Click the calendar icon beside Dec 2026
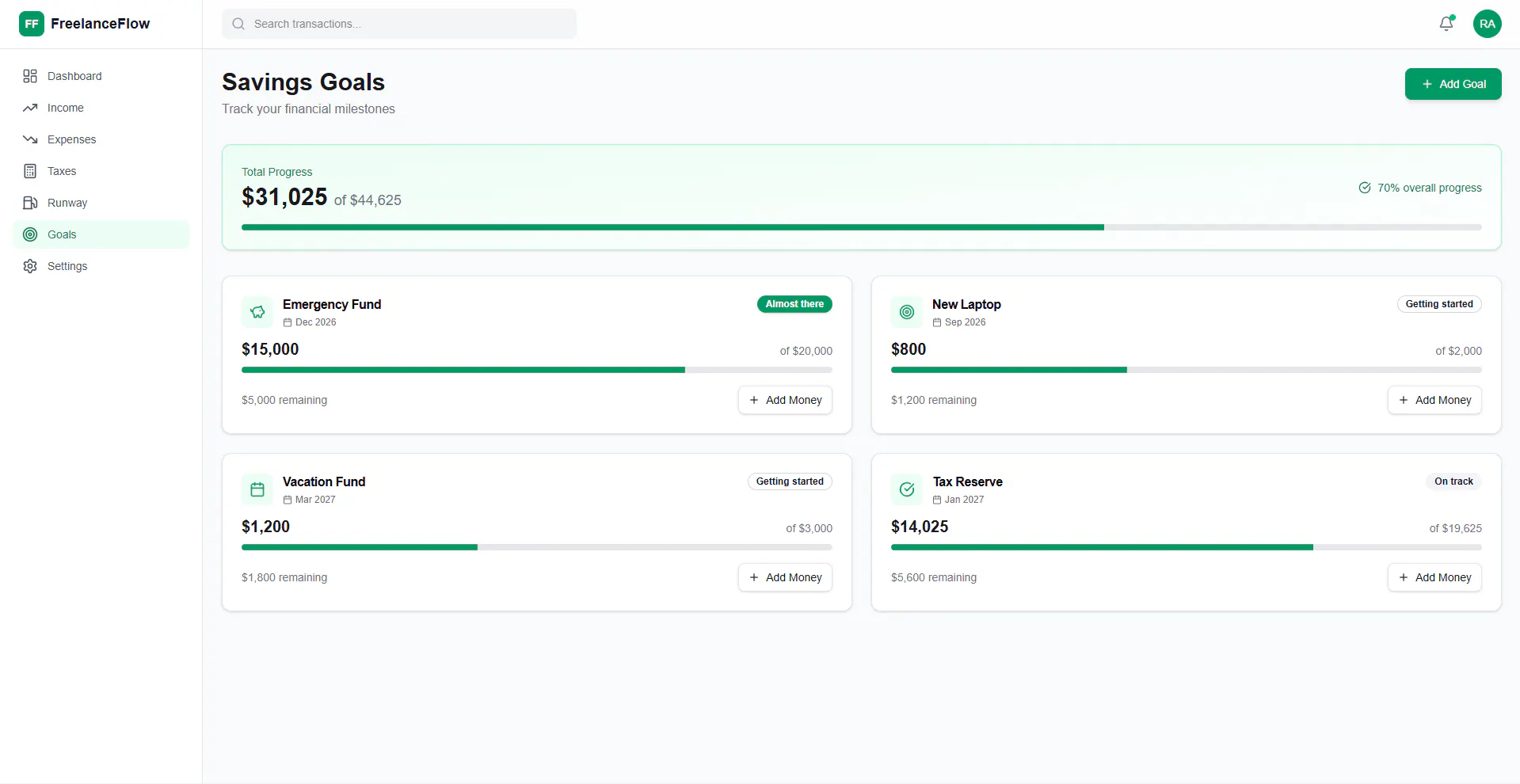1520x784 pixels. (288, 322)
